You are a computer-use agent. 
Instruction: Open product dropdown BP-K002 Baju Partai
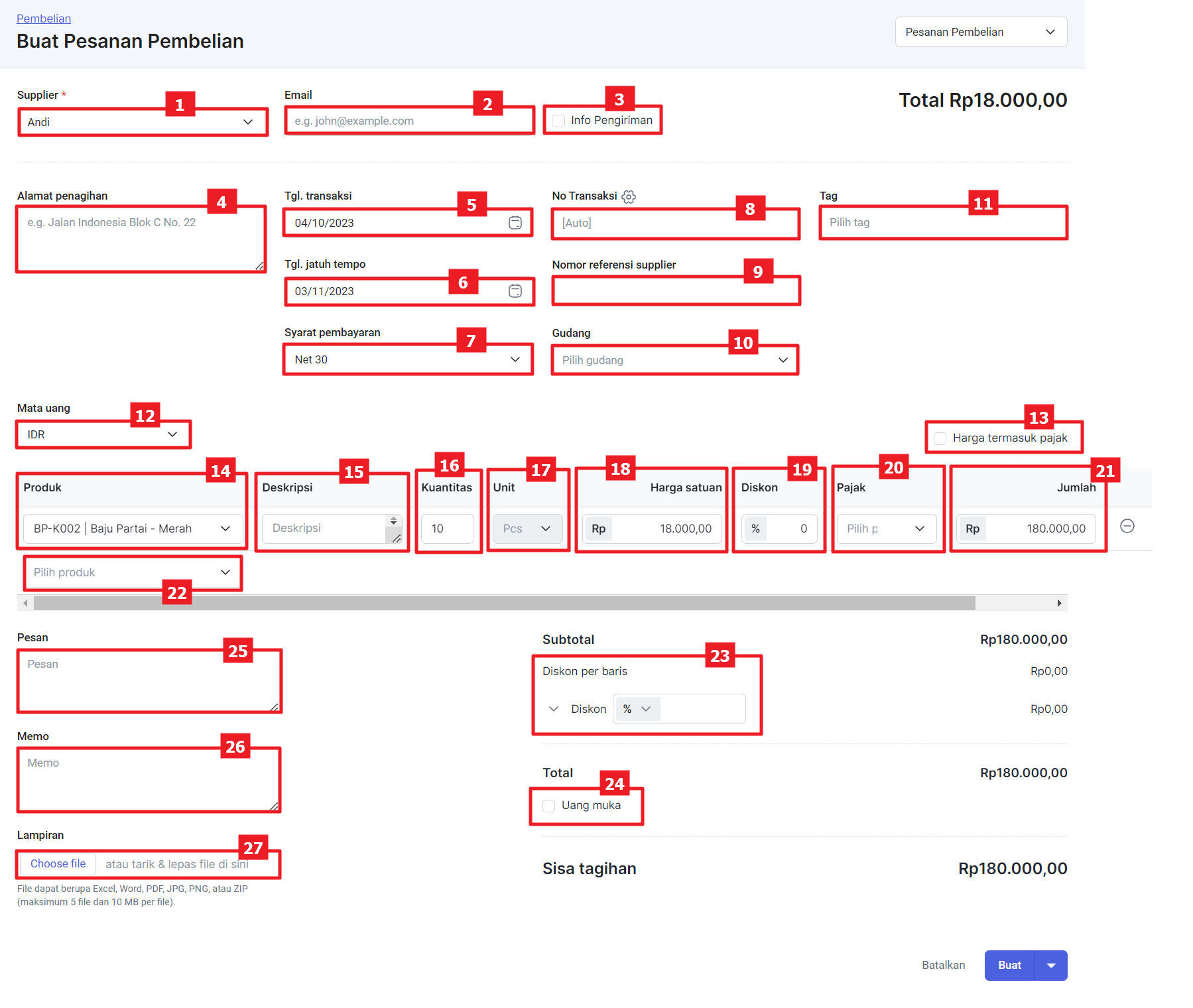coord(133,529)
